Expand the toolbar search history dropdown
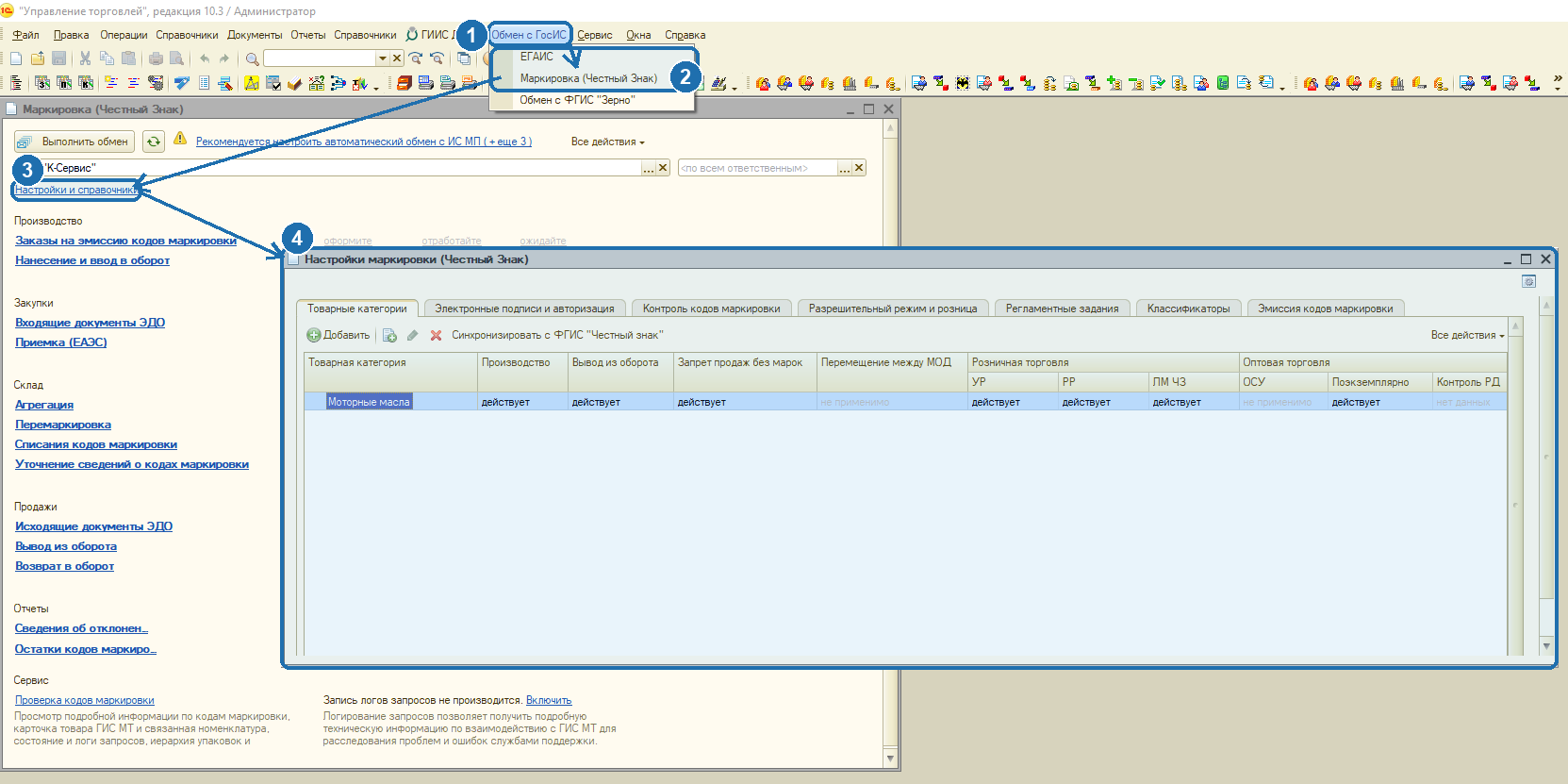Image resolution: width=1568 pixels, height=784 pixels. 383,58
